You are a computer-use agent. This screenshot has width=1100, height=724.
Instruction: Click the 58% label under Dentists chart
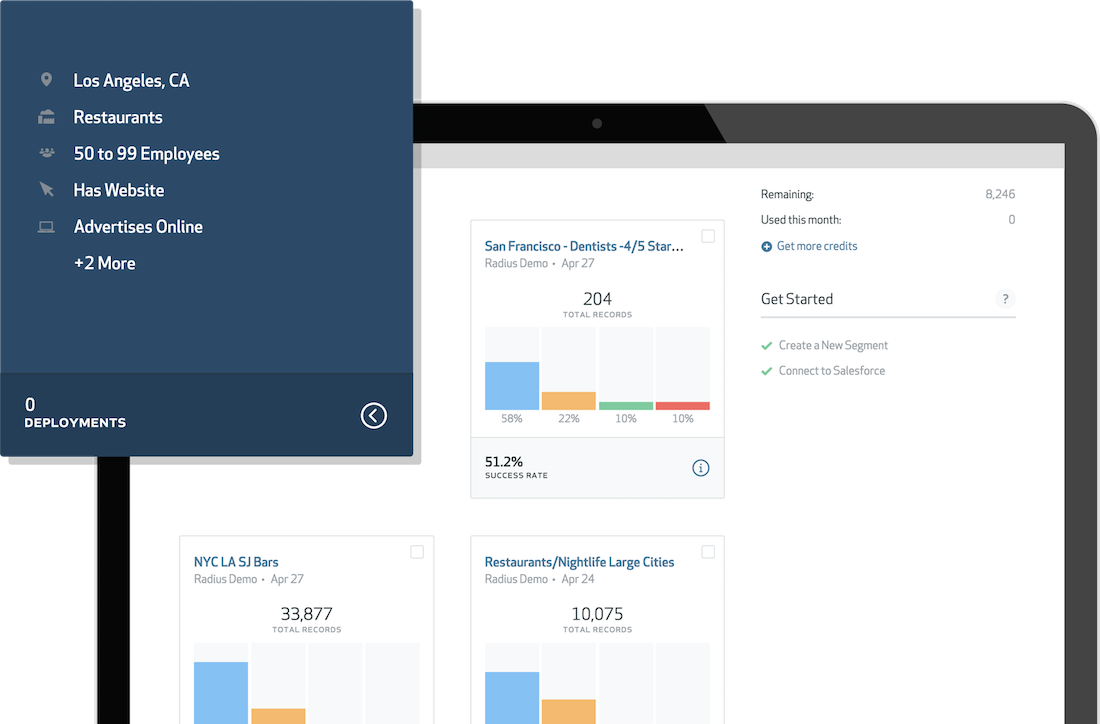point(512,419)
